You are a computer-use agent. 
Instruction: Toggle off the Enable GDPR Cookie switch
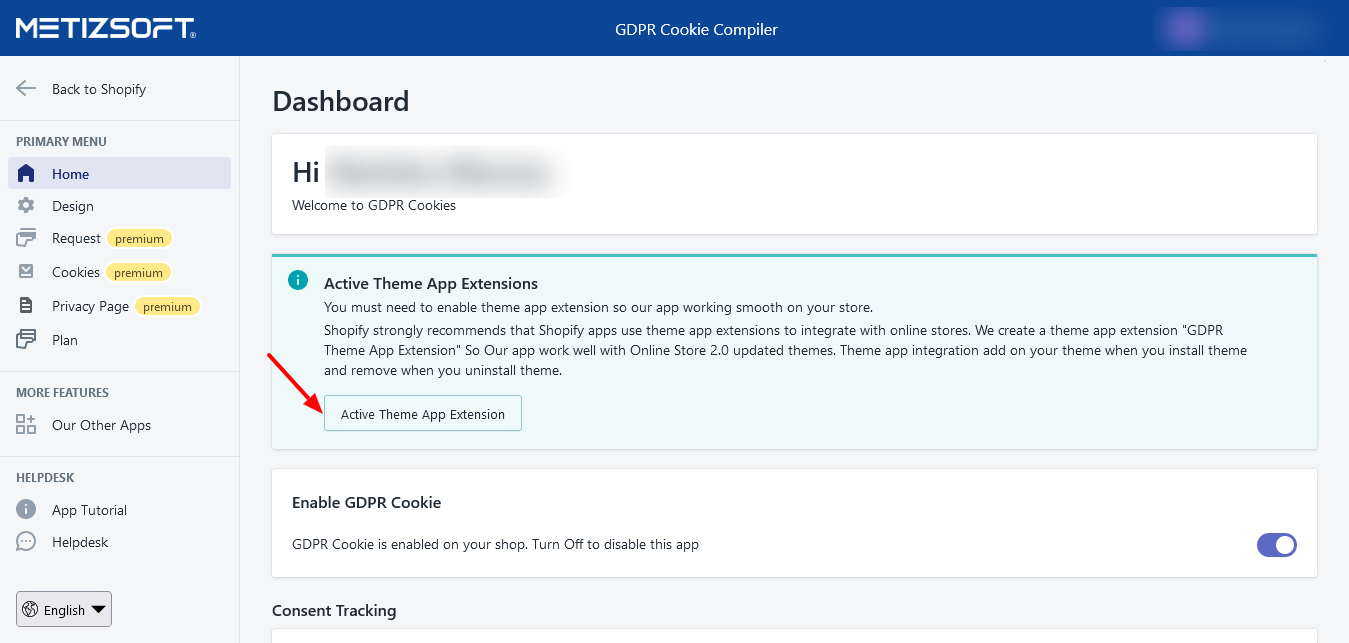pos(1276,545)
